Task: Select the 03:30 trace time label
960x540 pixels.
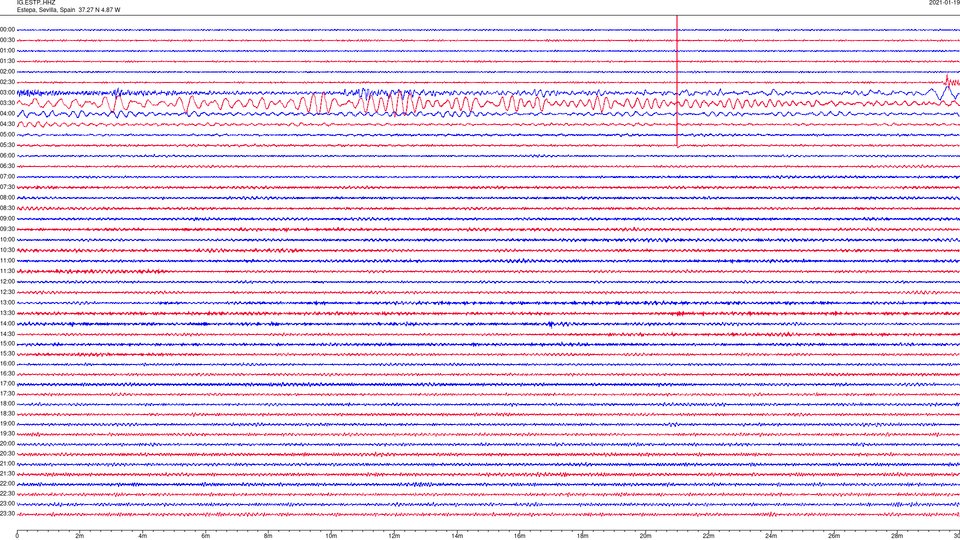Action: click(7, 103)
